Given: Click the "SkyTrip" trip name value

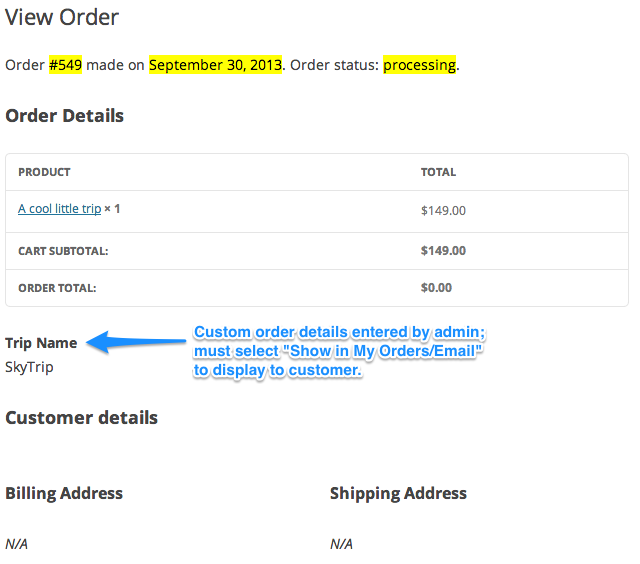Looking at the screenshot, I should coord(29,367).
